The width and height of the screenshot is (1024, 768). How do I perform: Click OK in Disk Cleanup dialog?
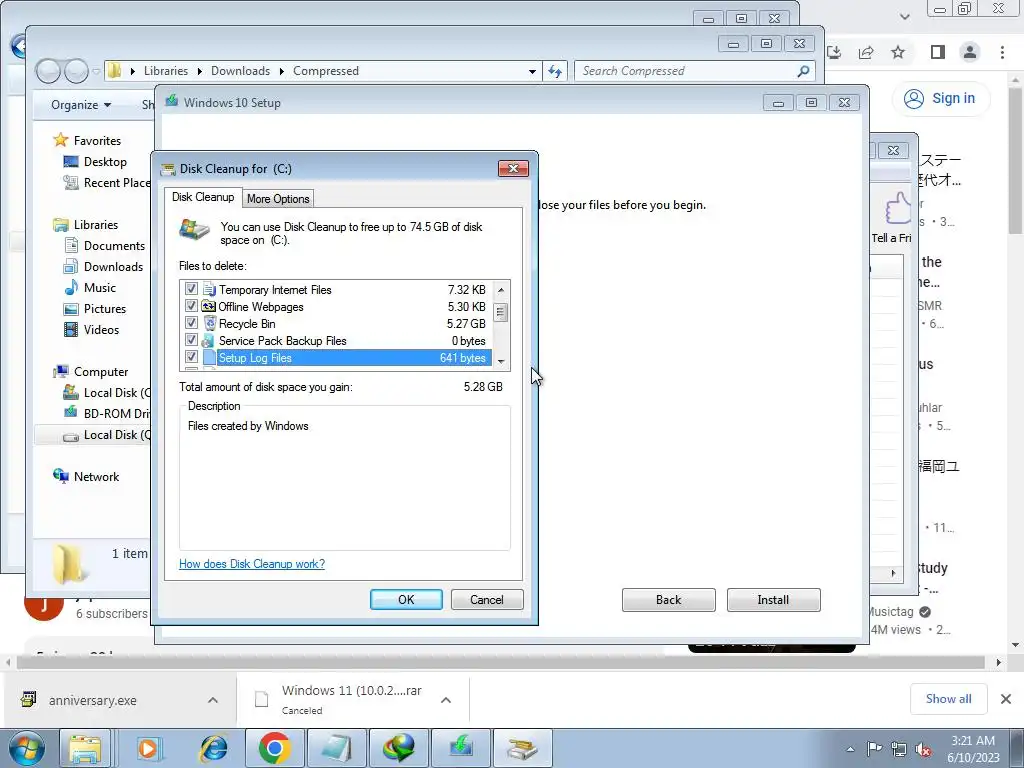point(406,600)
